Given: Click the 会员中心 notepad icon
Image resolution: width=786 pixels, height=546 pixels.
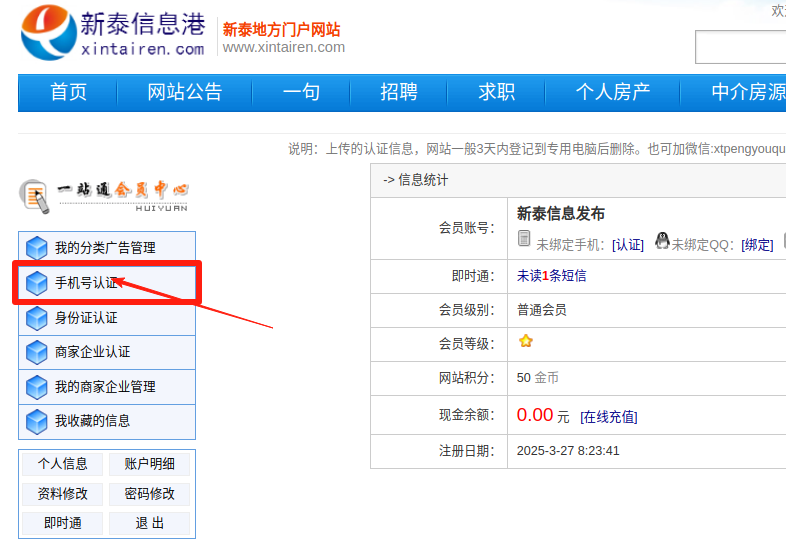Looking at the screenshot, I should [x=35, y=197].
